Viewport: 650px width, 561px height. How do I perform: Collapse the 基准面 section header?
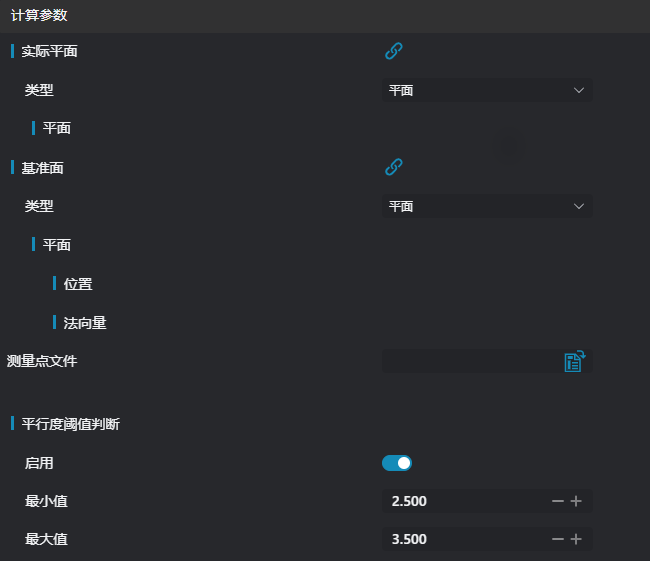tap(42, 168)
